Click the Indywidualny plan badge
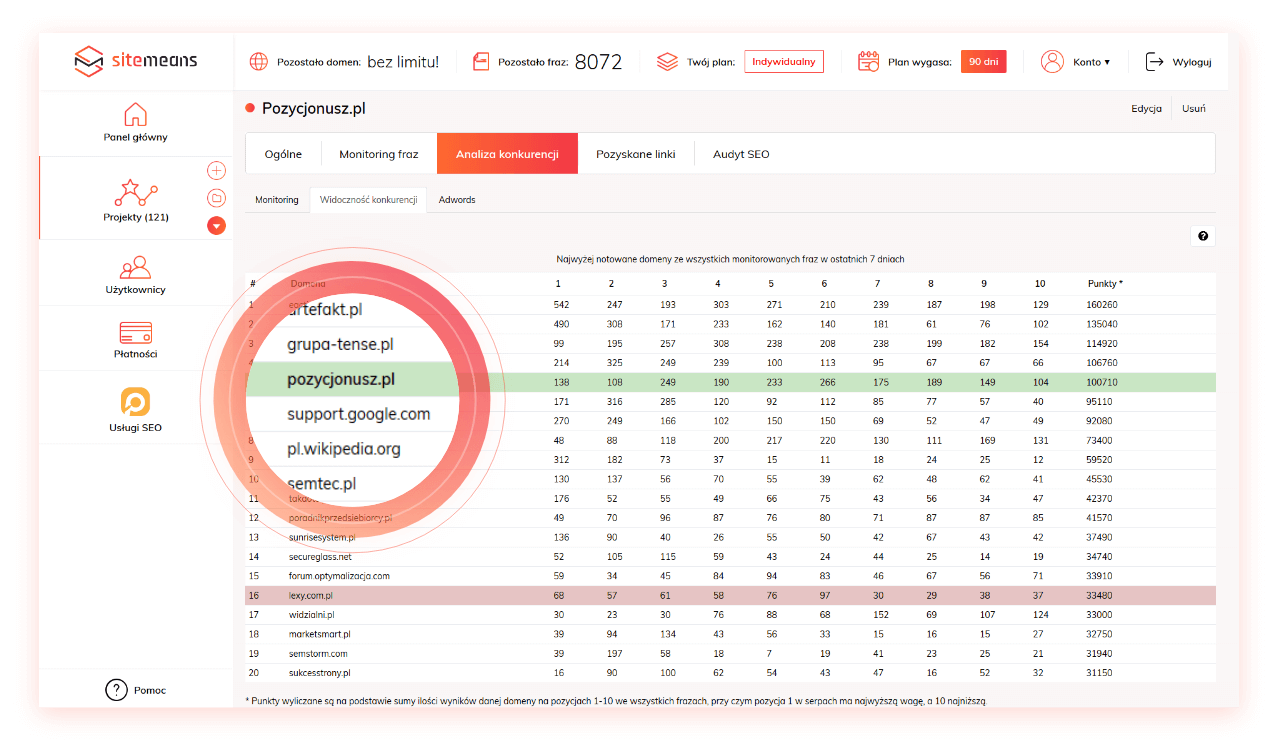Screen dimensions: 1278x753 pyautogui.click(x=784, y=62)
